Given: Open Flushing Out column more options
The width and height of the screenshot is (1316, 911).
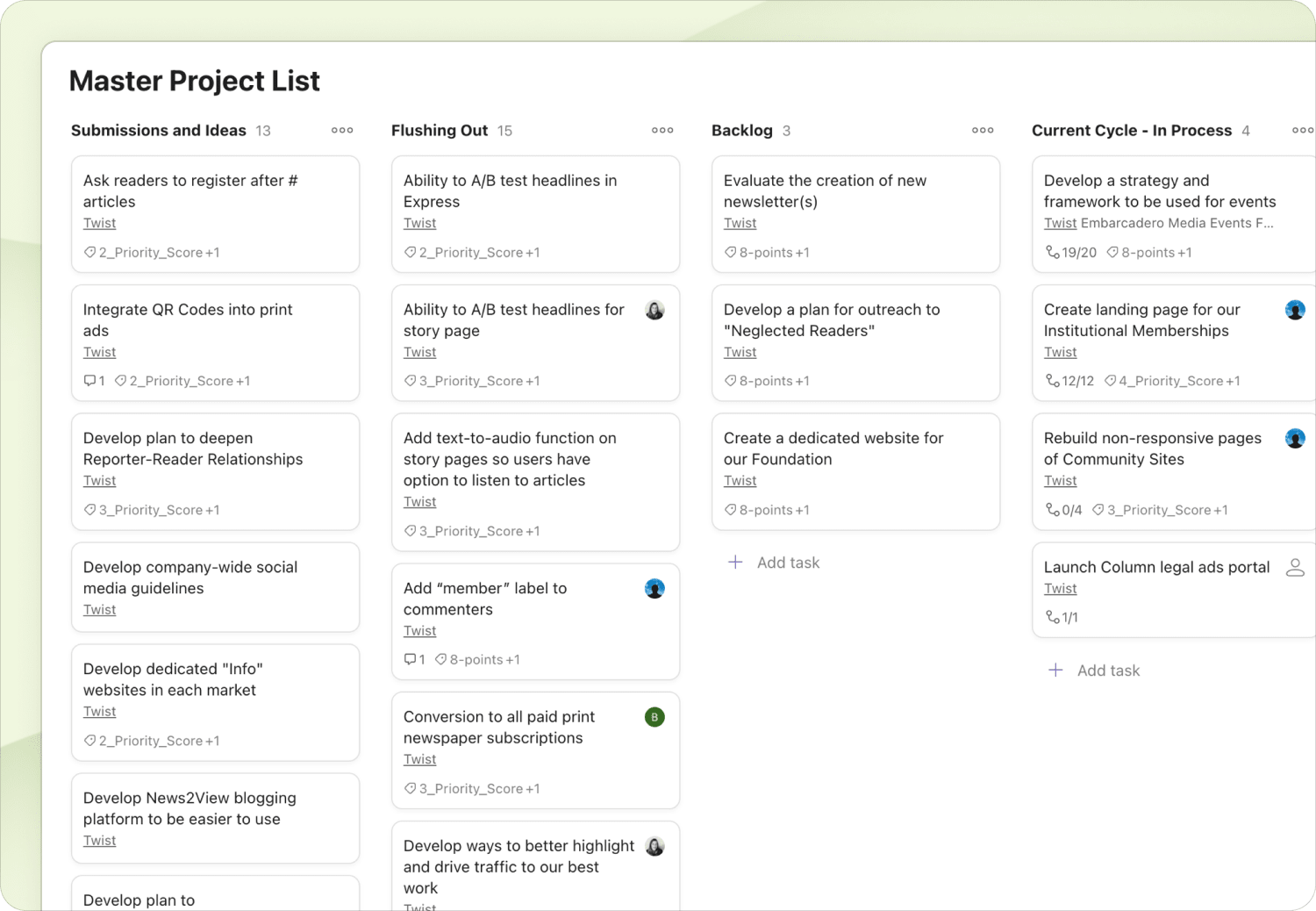Looking at the screenshot, I should point(662,130).
